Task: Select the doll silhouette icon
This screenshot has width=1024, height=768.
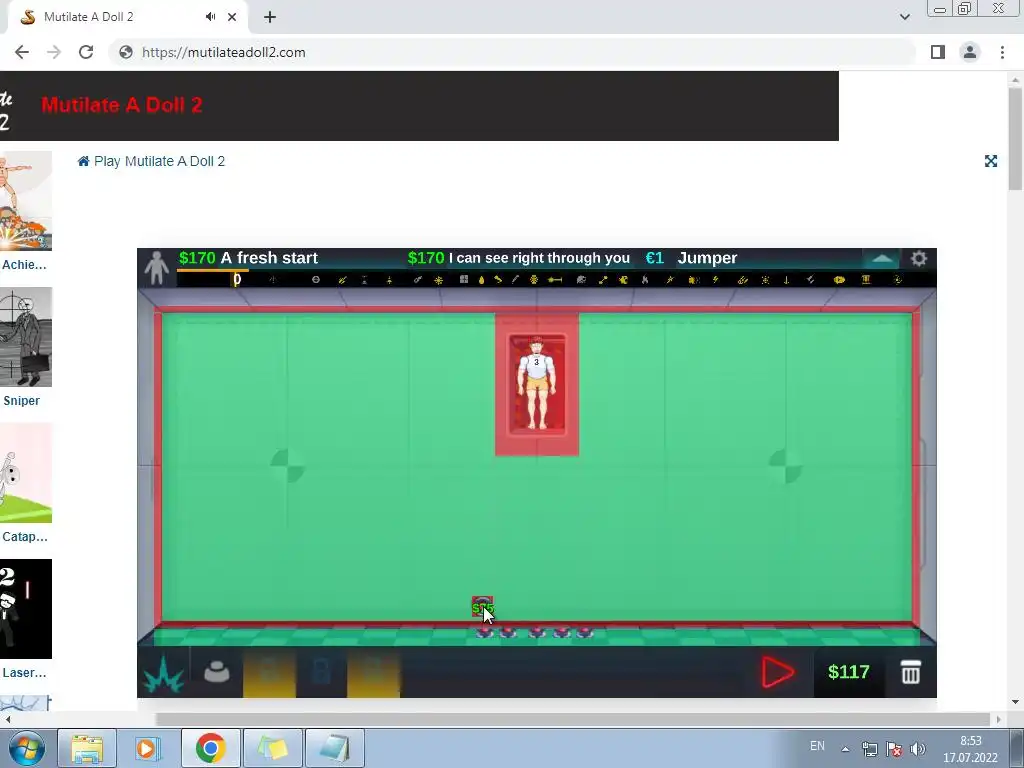Action: pos(157,268)
